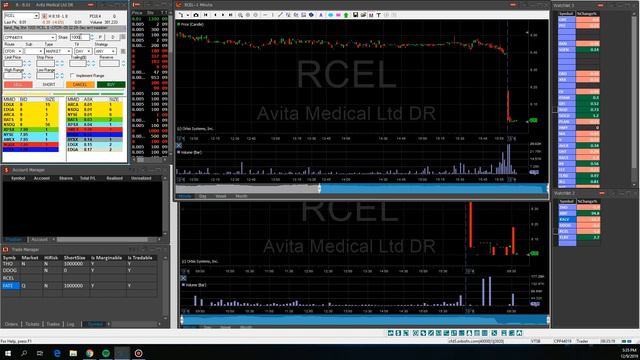Open the CPP44019 account dropdown
The image size is (640, 360).
[x=53, y=37]
